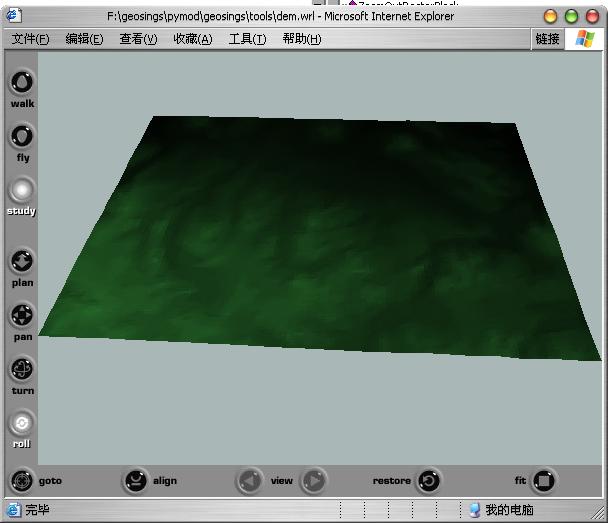
Task: Go to next viewpoint arrow
Action: [x=313, y=481]
